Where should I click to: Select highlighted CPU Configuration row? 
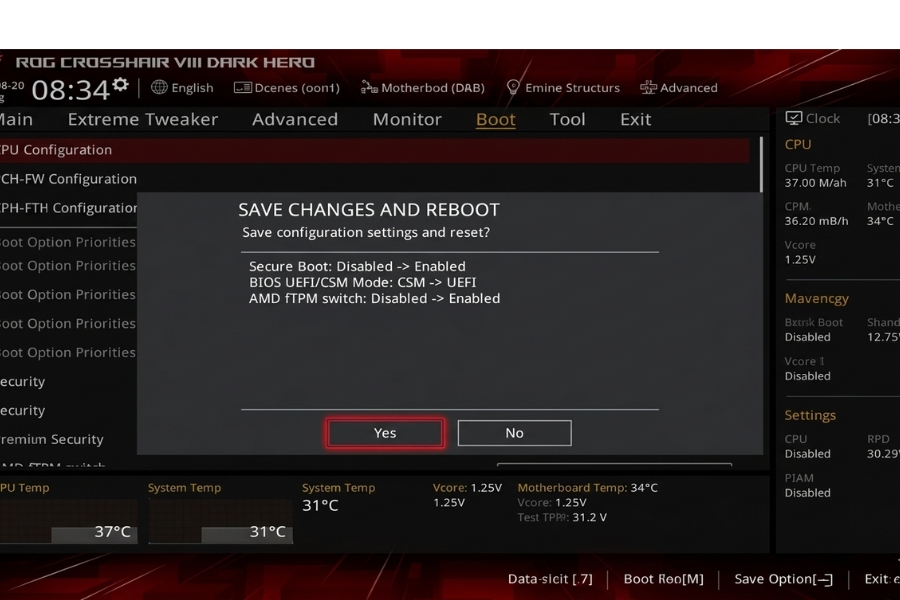click(x=374, y=150)
